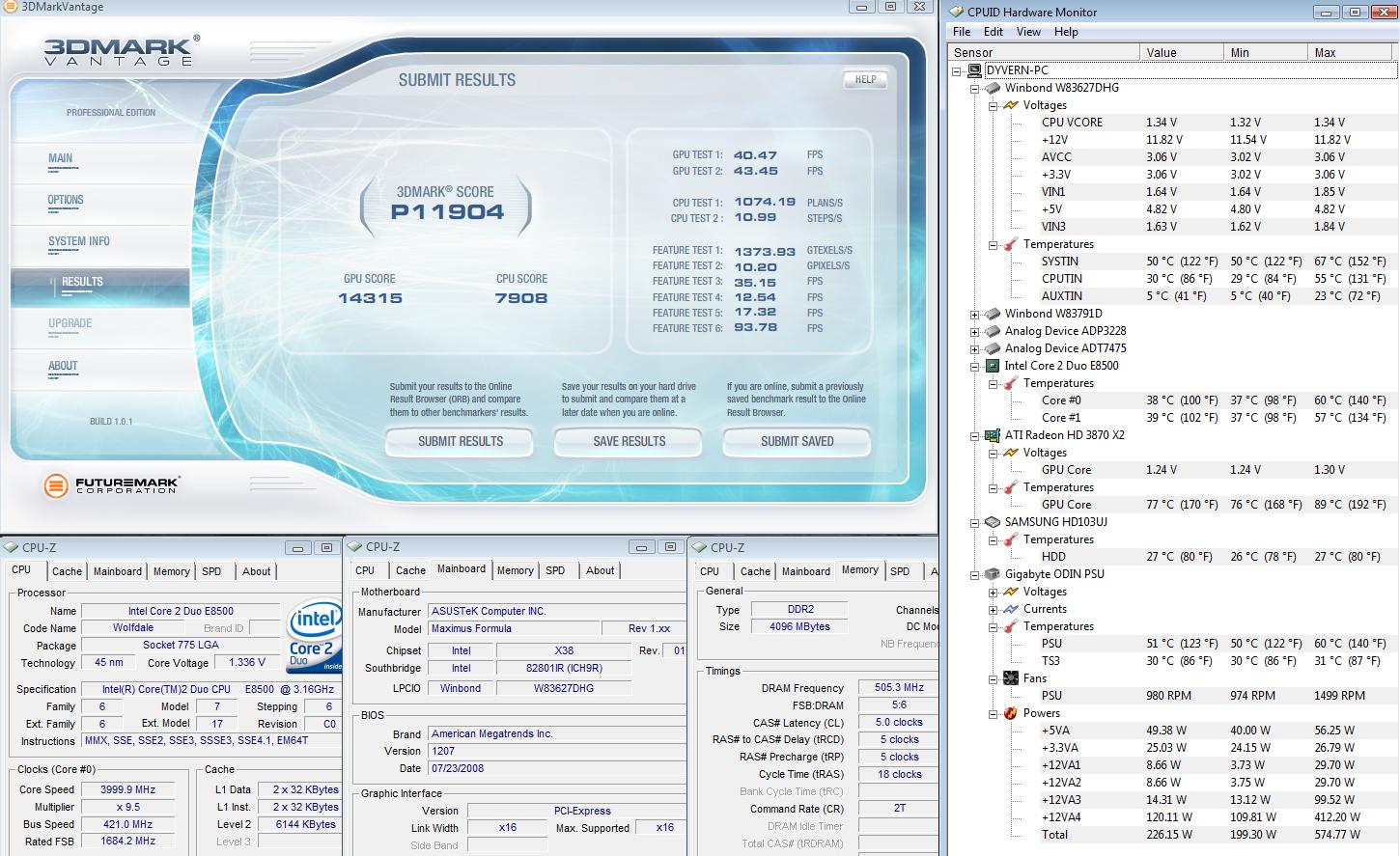Click the Voltages lightning icon under ATI Radeon
This screenshot has height=856, width=1400.
coord(1011,453)
